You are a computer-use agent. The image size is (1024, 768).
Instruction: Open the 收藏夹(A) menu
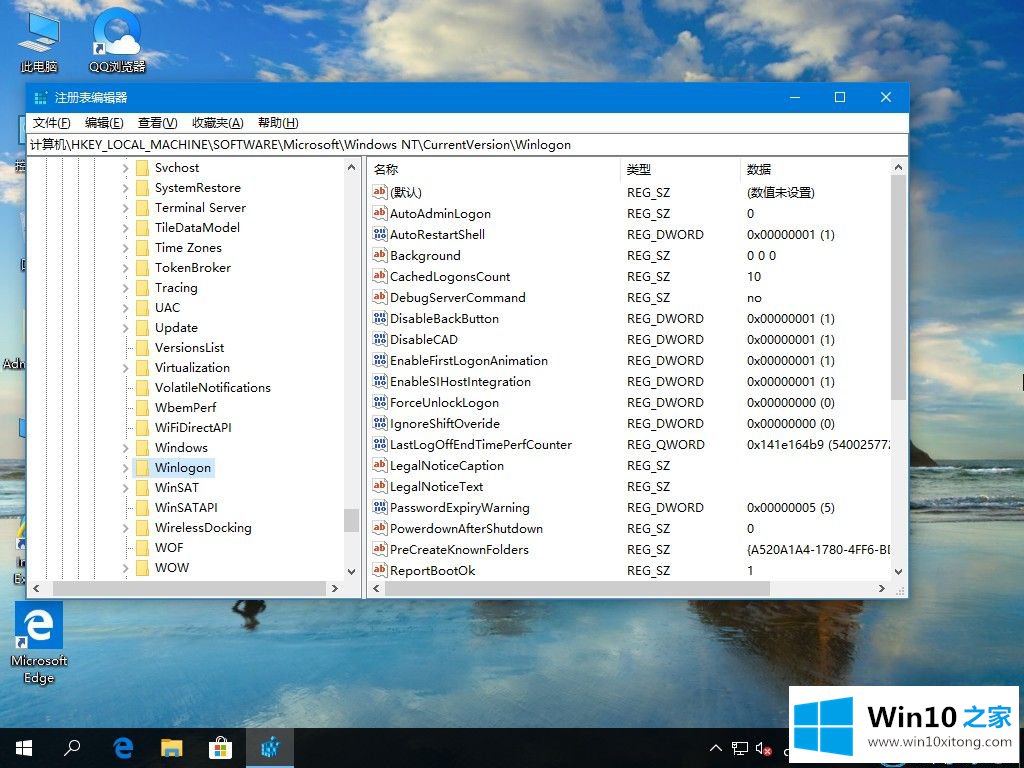(217, 123)
